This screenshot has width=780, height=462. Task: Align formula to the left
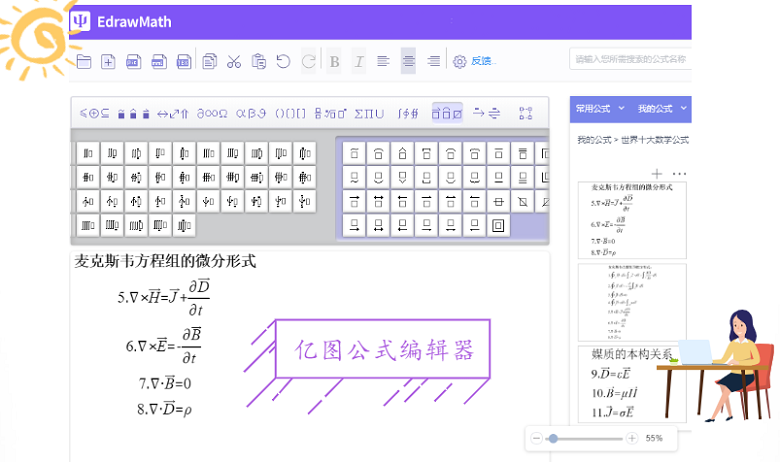(x=383, y=61)
